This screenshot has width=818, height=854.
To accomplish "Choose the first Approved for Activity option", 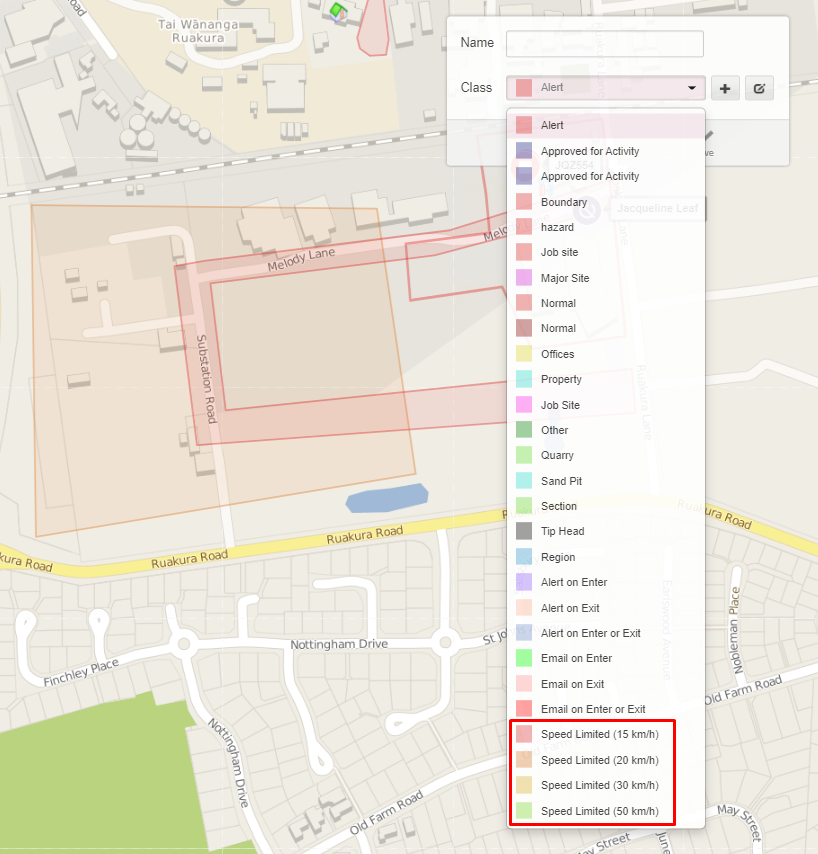I will click(x=606, y=151).
